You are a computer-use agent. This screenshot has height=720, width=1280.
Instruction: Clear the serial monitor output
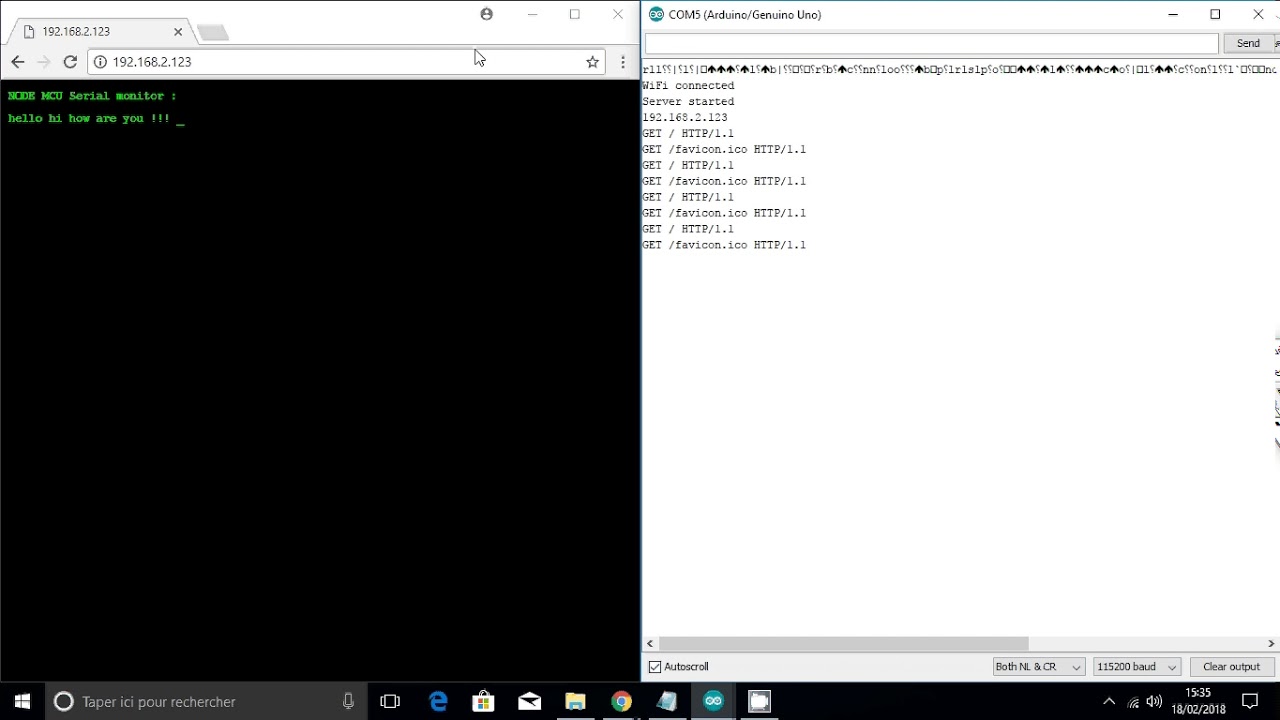[x=1231, y=667]
